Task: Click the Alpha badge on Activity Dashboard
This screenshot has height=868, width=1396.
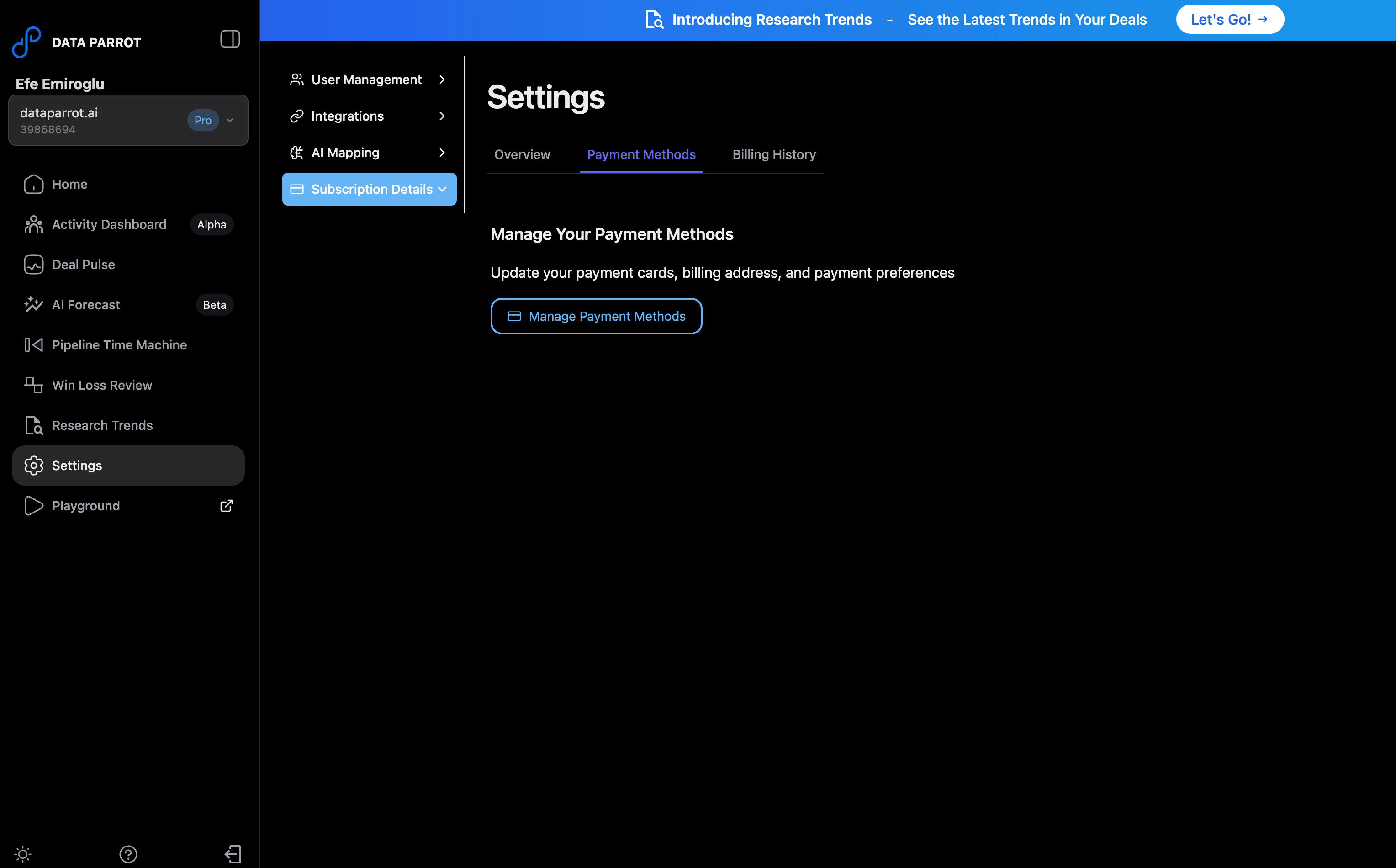Action: [212, 224]
